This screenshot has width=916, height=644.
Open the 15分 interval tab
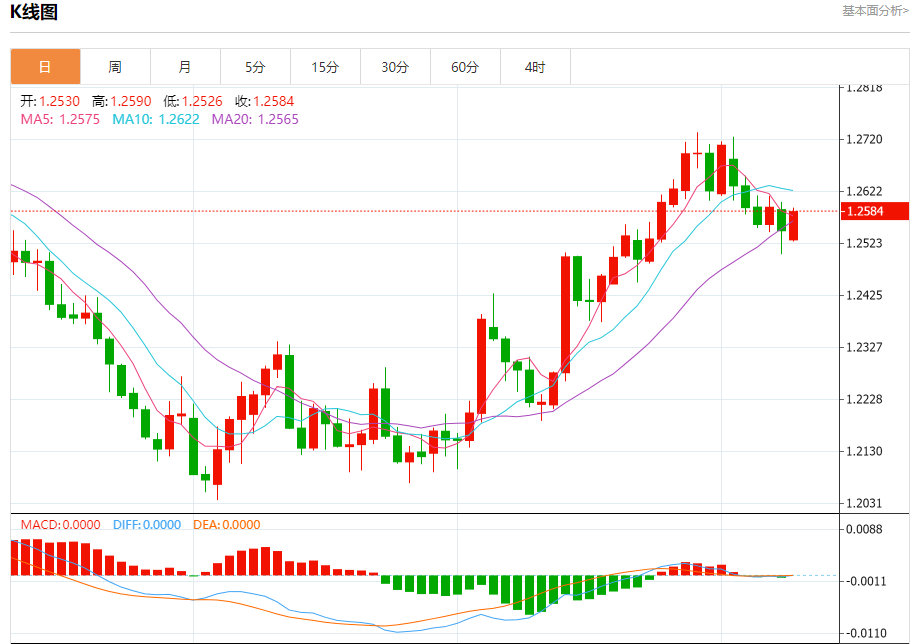click(x=325, y=67)
